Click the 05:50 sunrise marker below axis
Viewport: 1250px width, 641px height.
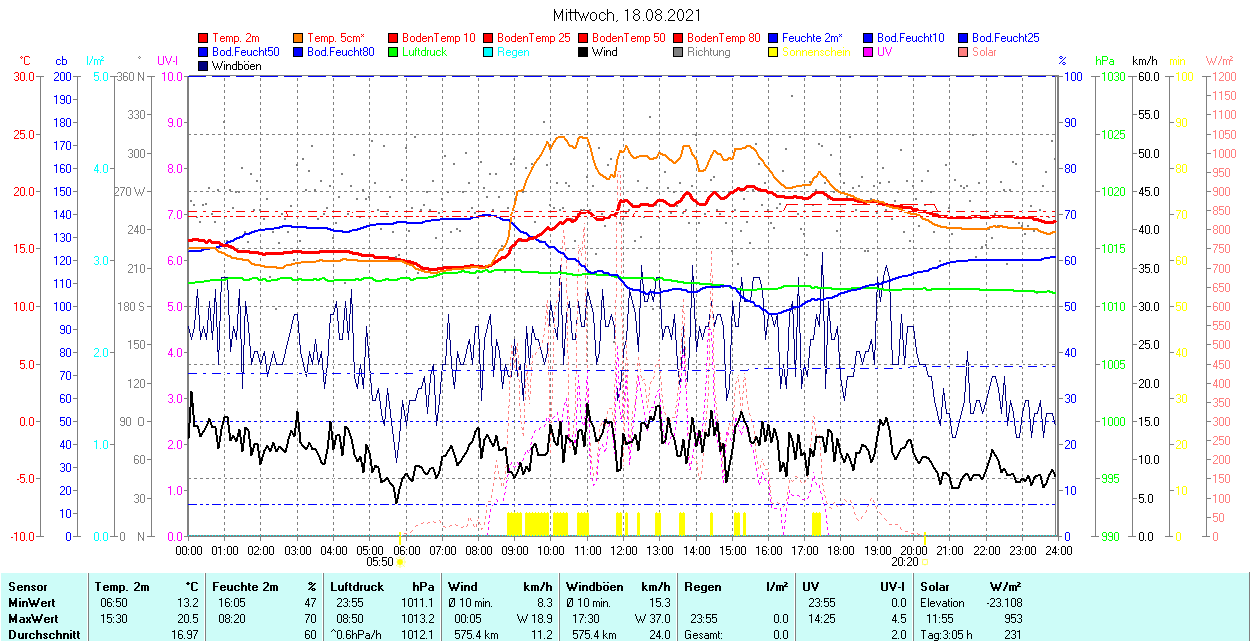380,561
